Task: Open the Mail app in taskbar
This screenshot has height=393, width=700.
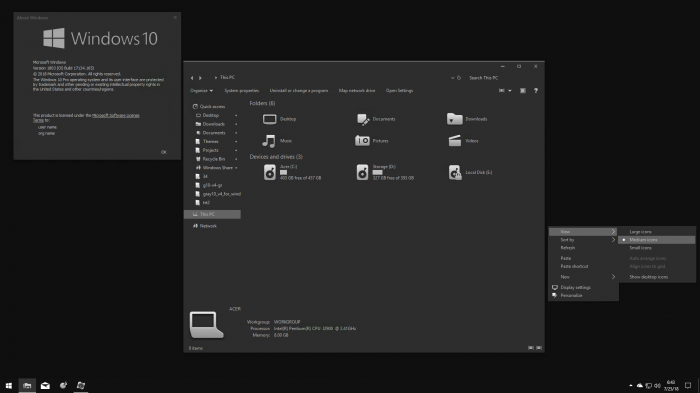Action: 45,385
